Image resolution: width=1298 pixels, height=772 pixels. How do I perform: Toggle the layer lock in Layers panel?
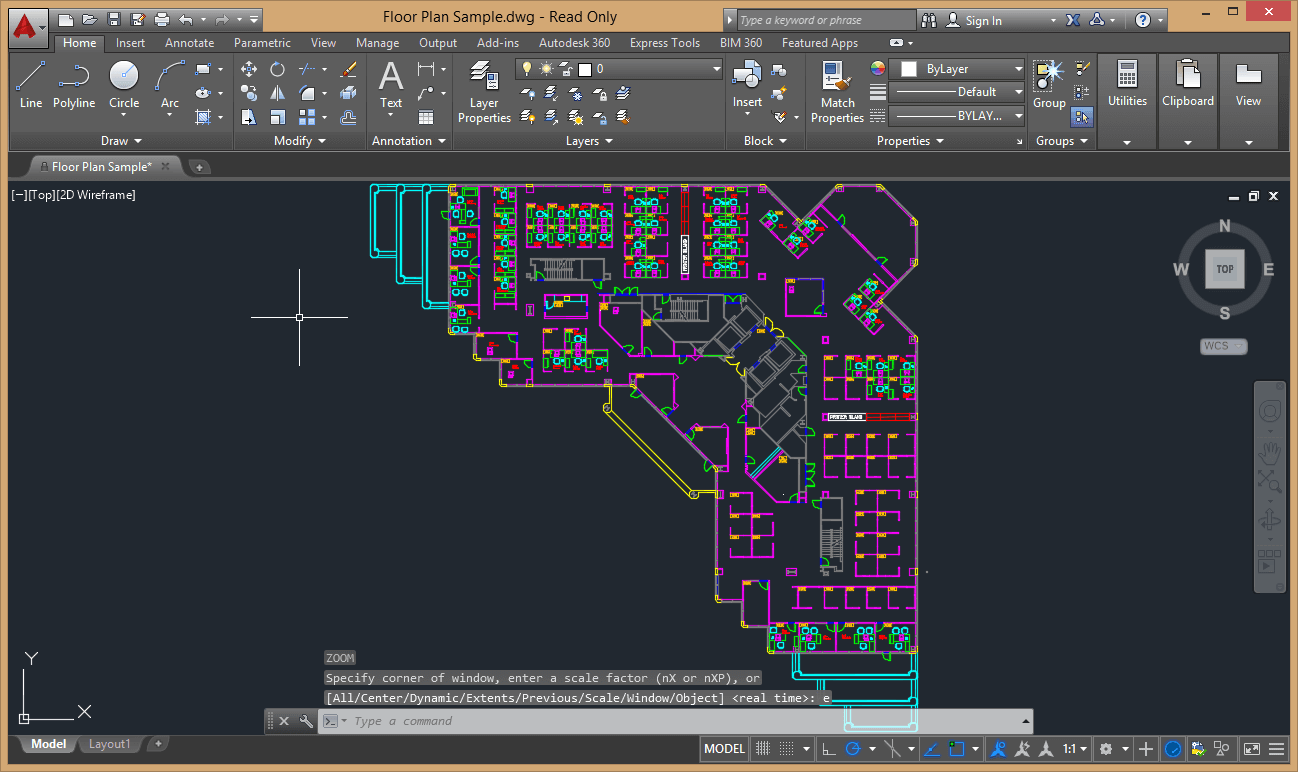pos(601,95)
